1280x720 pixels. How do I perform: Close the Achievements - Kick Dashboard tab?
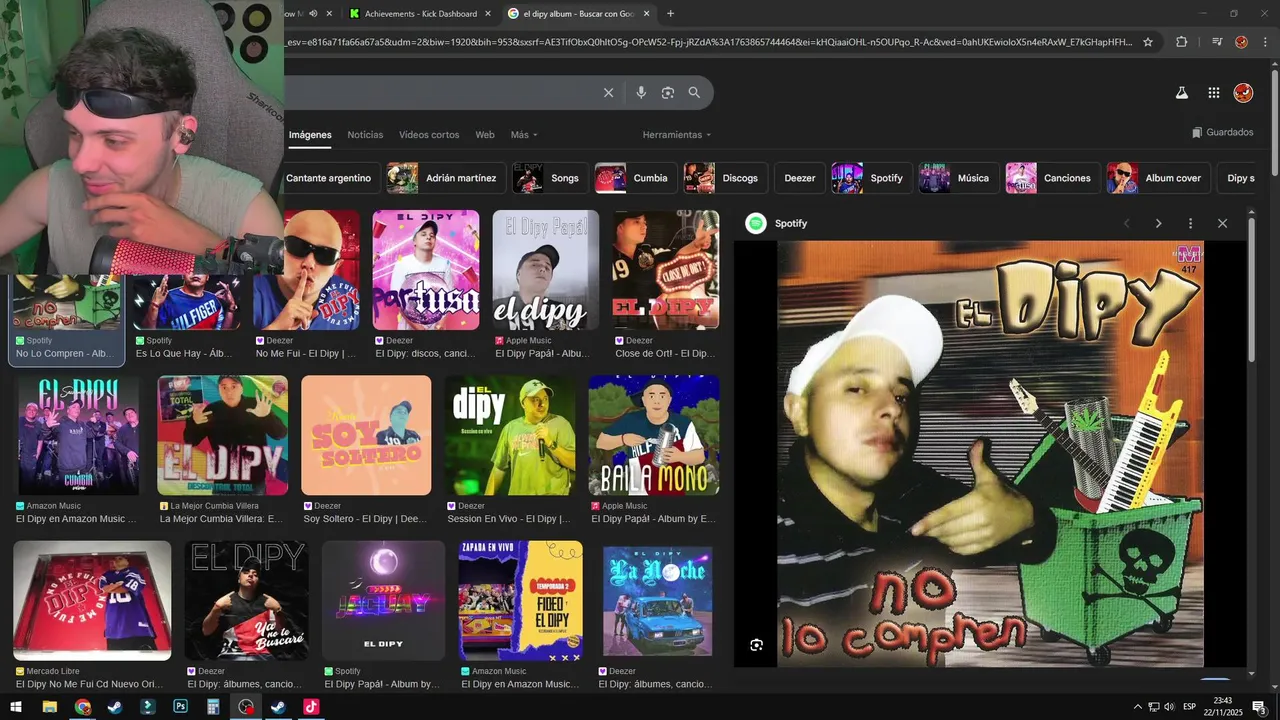pyautogui.click(x=488, y=14)
